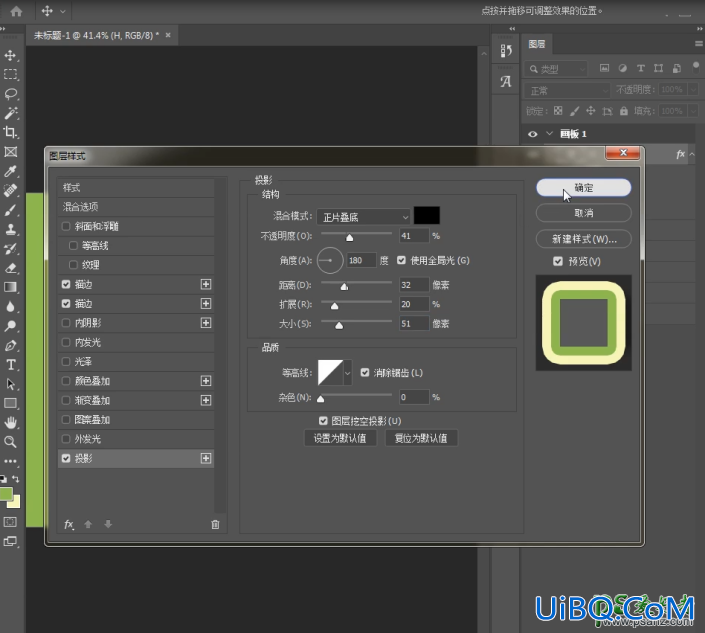Open the layer blend mode 正常 dropdown
The width and height of the screenshot is (705, 633).
567,90
